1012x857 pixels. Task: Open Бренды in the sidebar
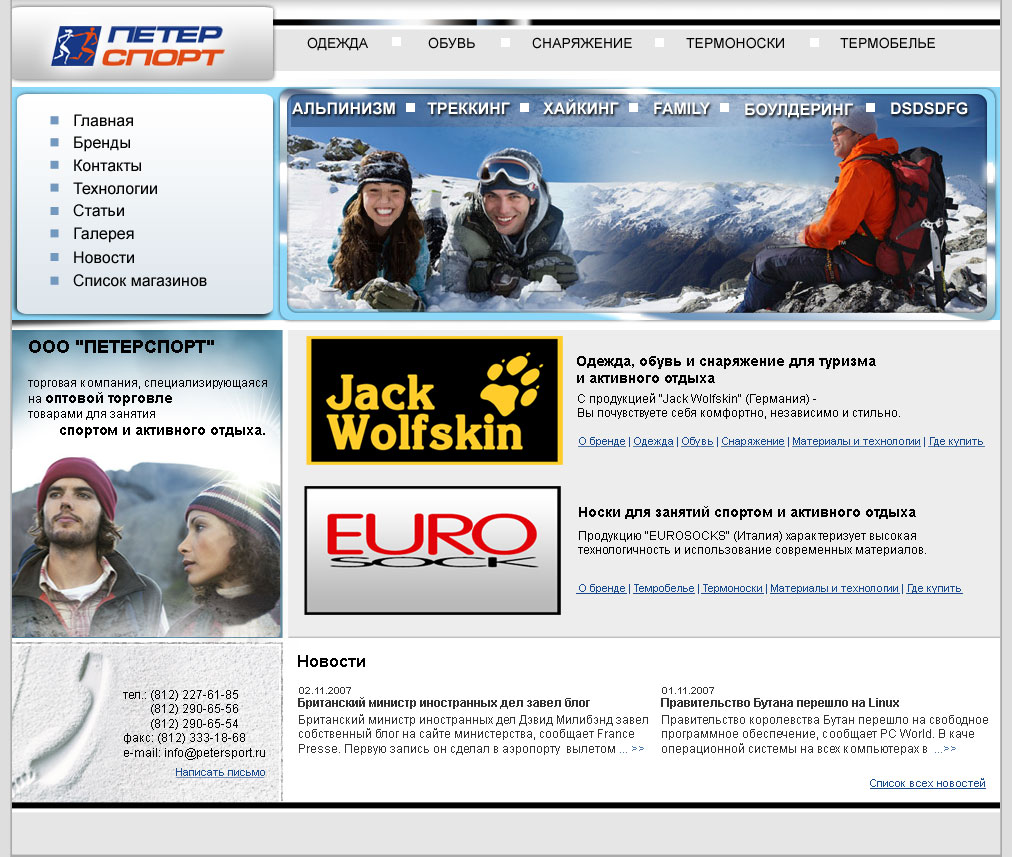[102, 143]
